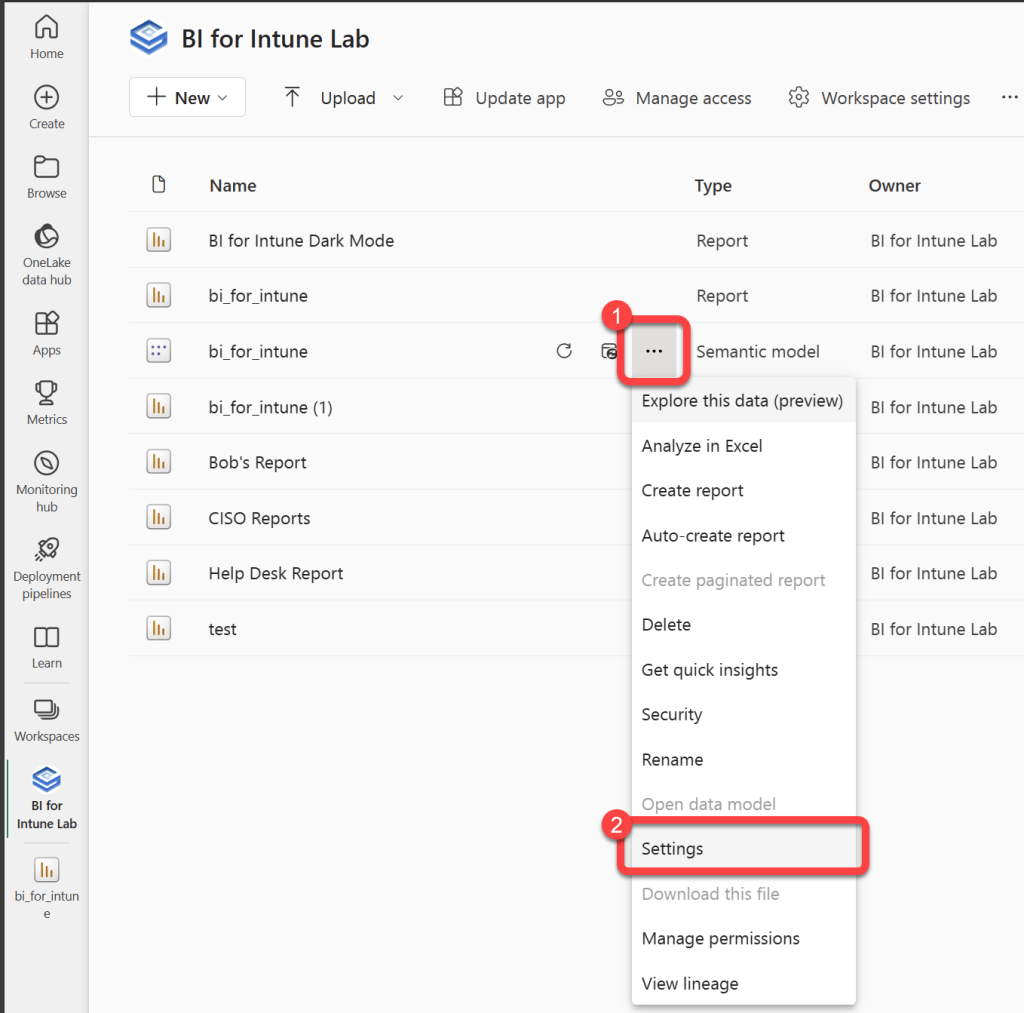This screenshot has width=1024, height=1013.
Task: Open the CISO Reports report
Action: pos(259,518)
